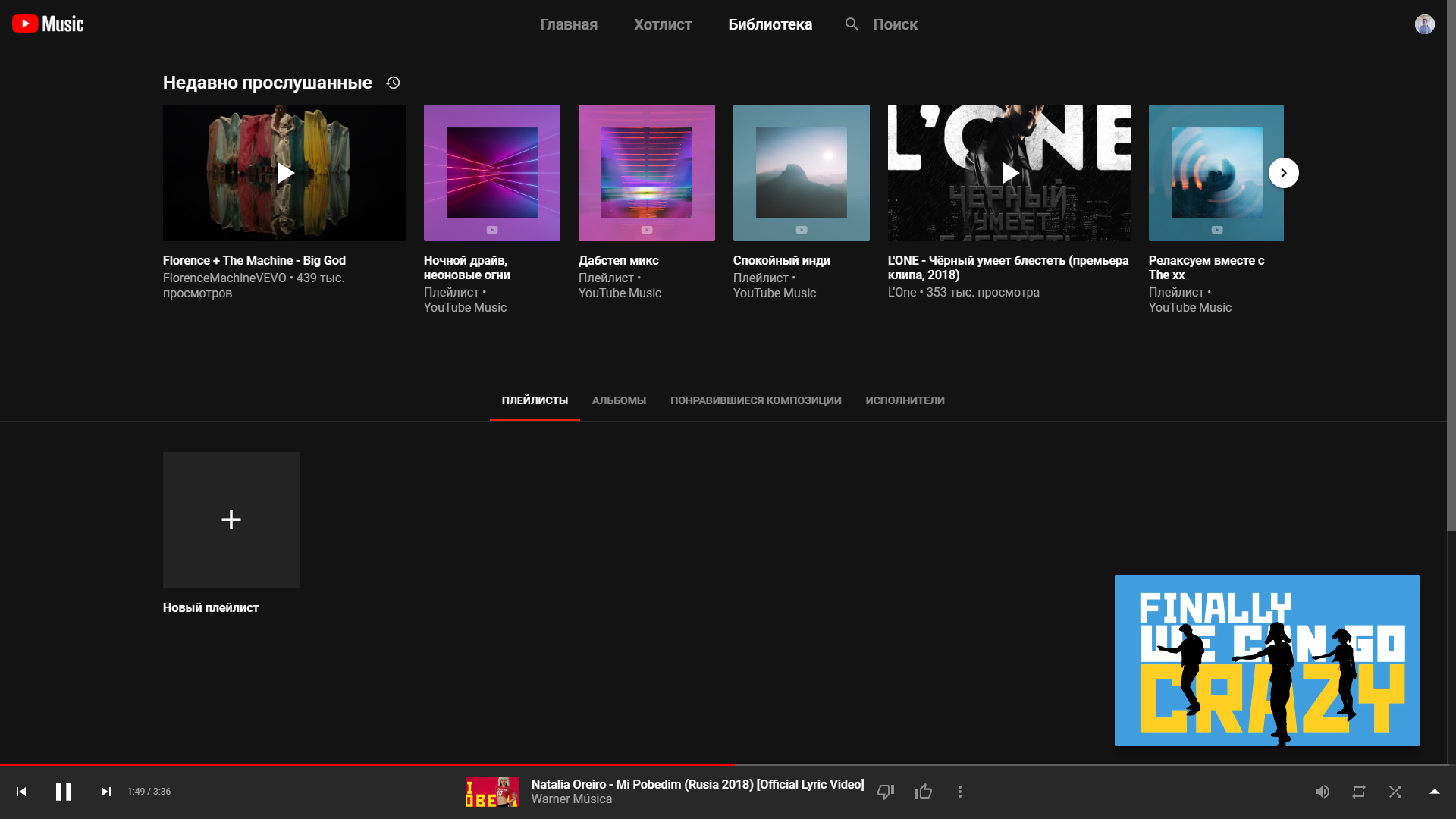The height and width of the screenshot is (819, 1456).
Task: Open listening history clock icon
Action: coord(393,83)
